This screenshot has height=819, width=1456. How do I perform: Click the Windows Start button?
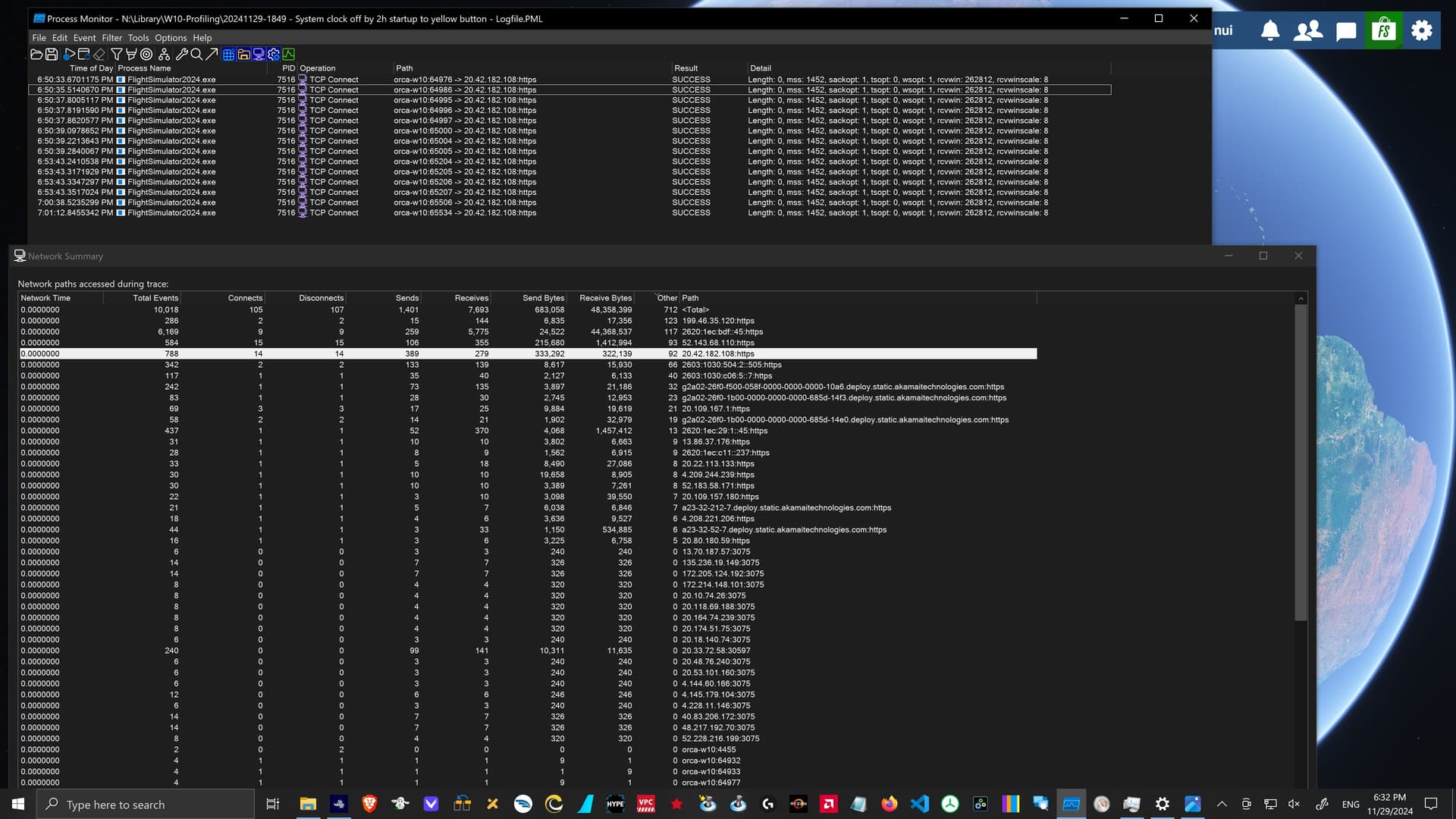(18, 804)
